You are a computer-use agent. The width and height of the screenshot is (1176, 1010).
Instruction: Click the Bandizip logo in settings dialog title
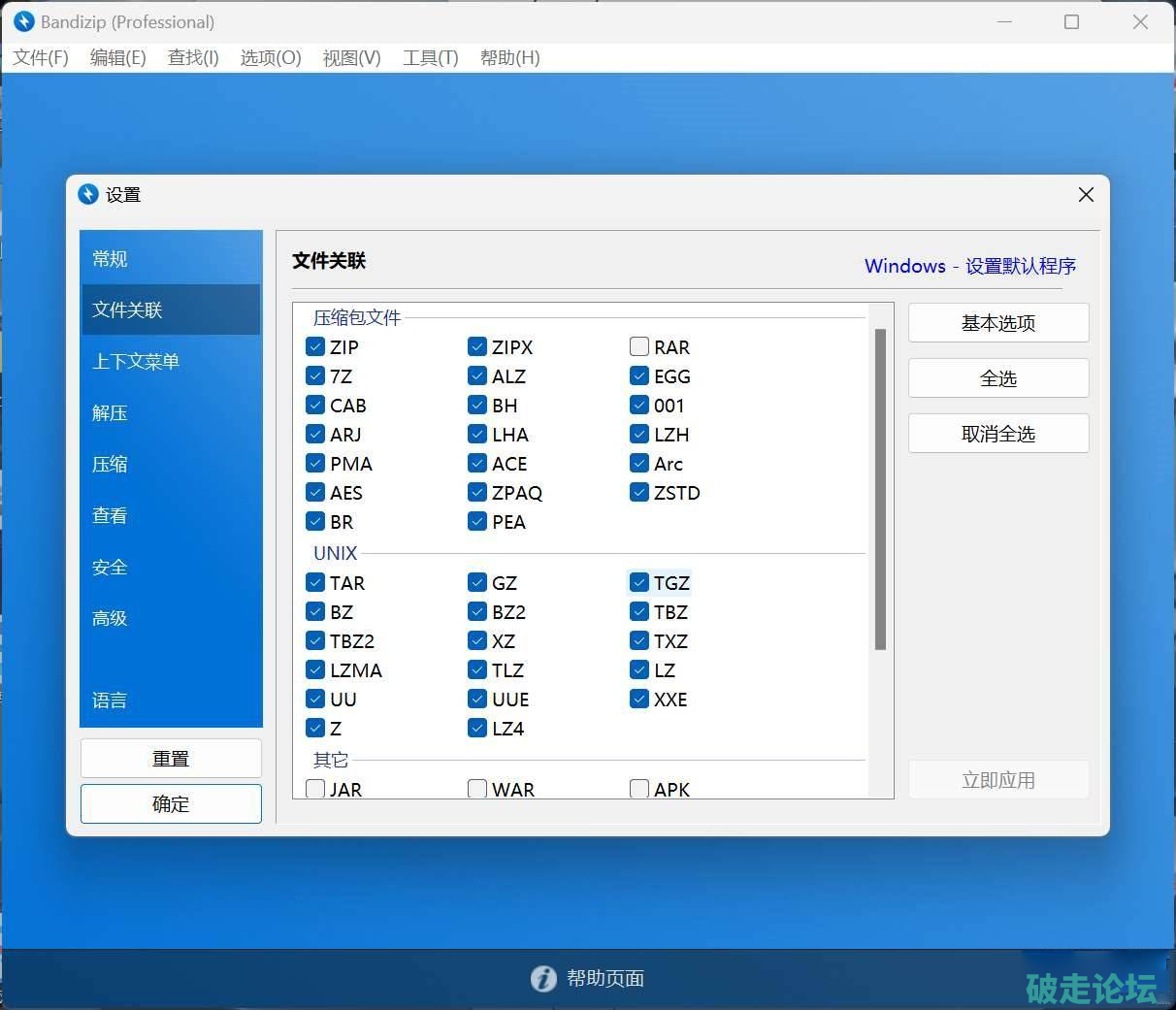[x=88, y=194]
